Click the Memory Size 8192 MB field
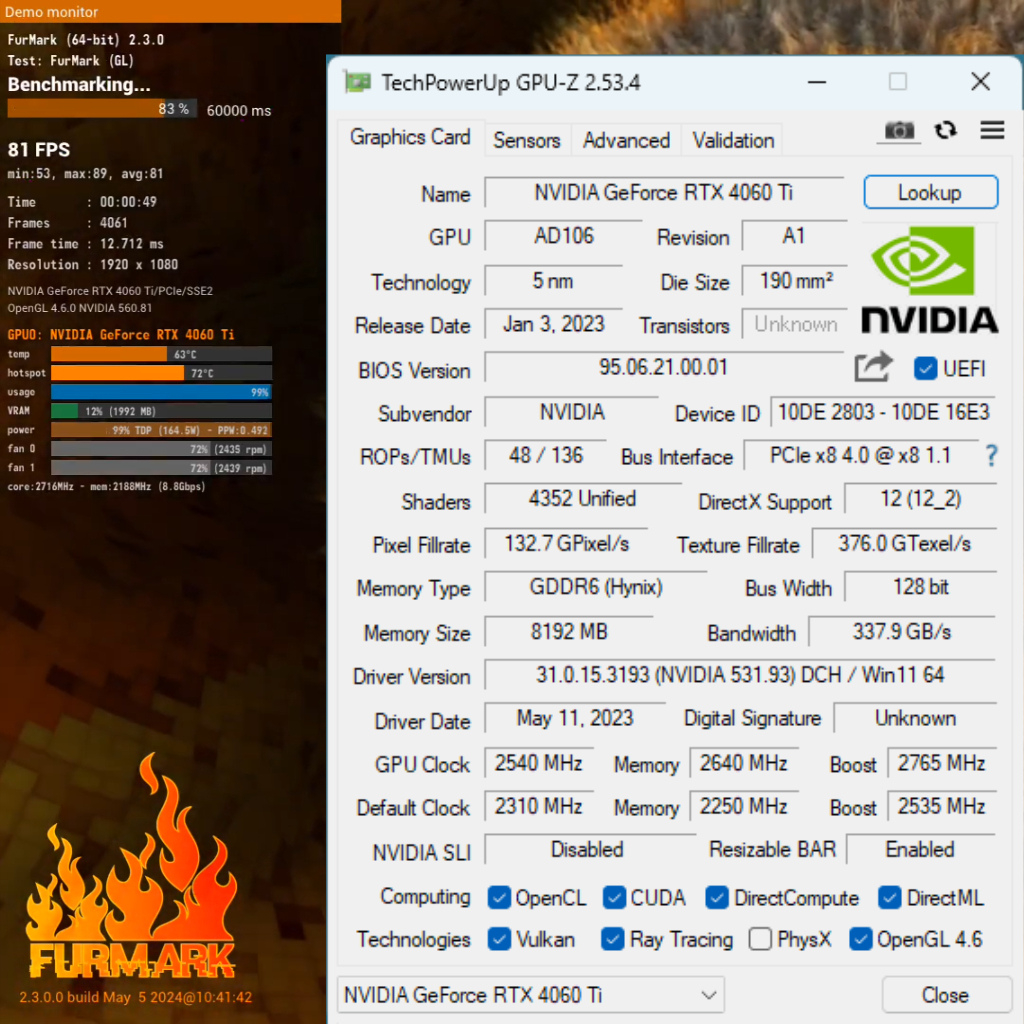 tap(569, 632)
